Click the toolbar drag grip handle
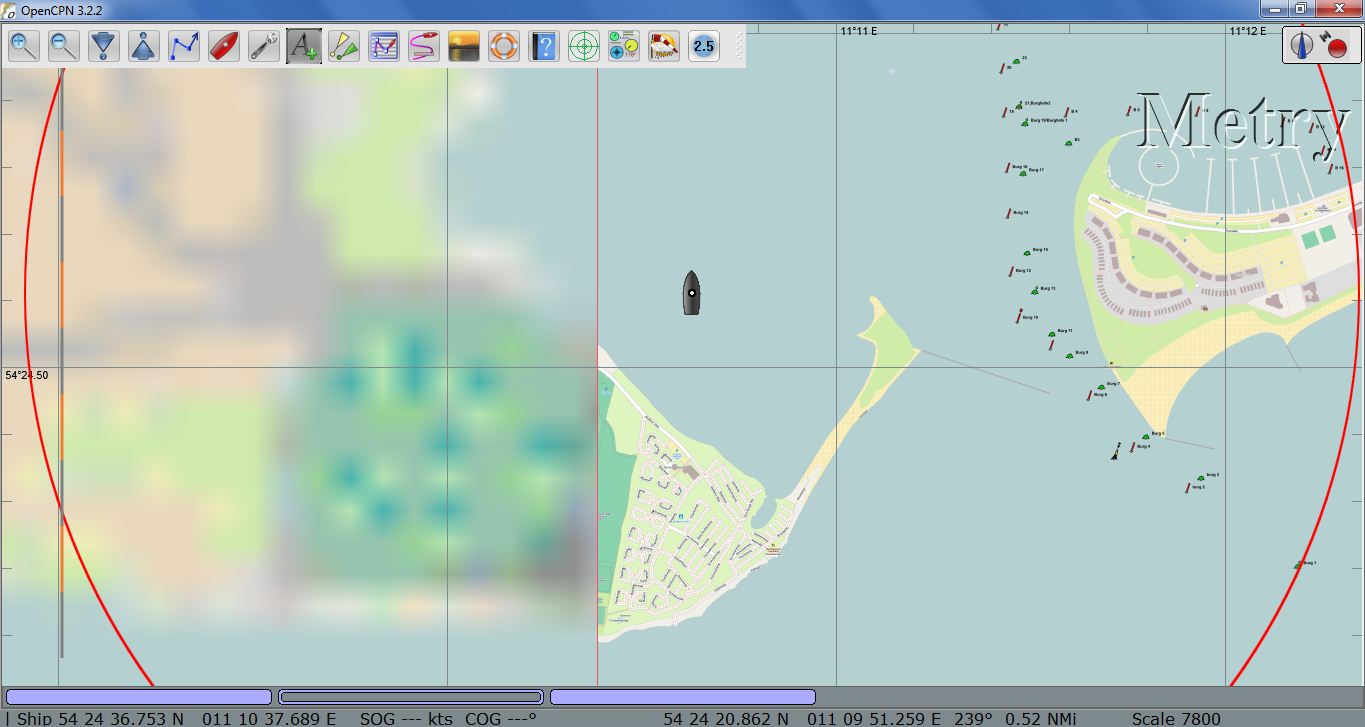The height and width of the screenshot is (727, 1365). point(739,46)
